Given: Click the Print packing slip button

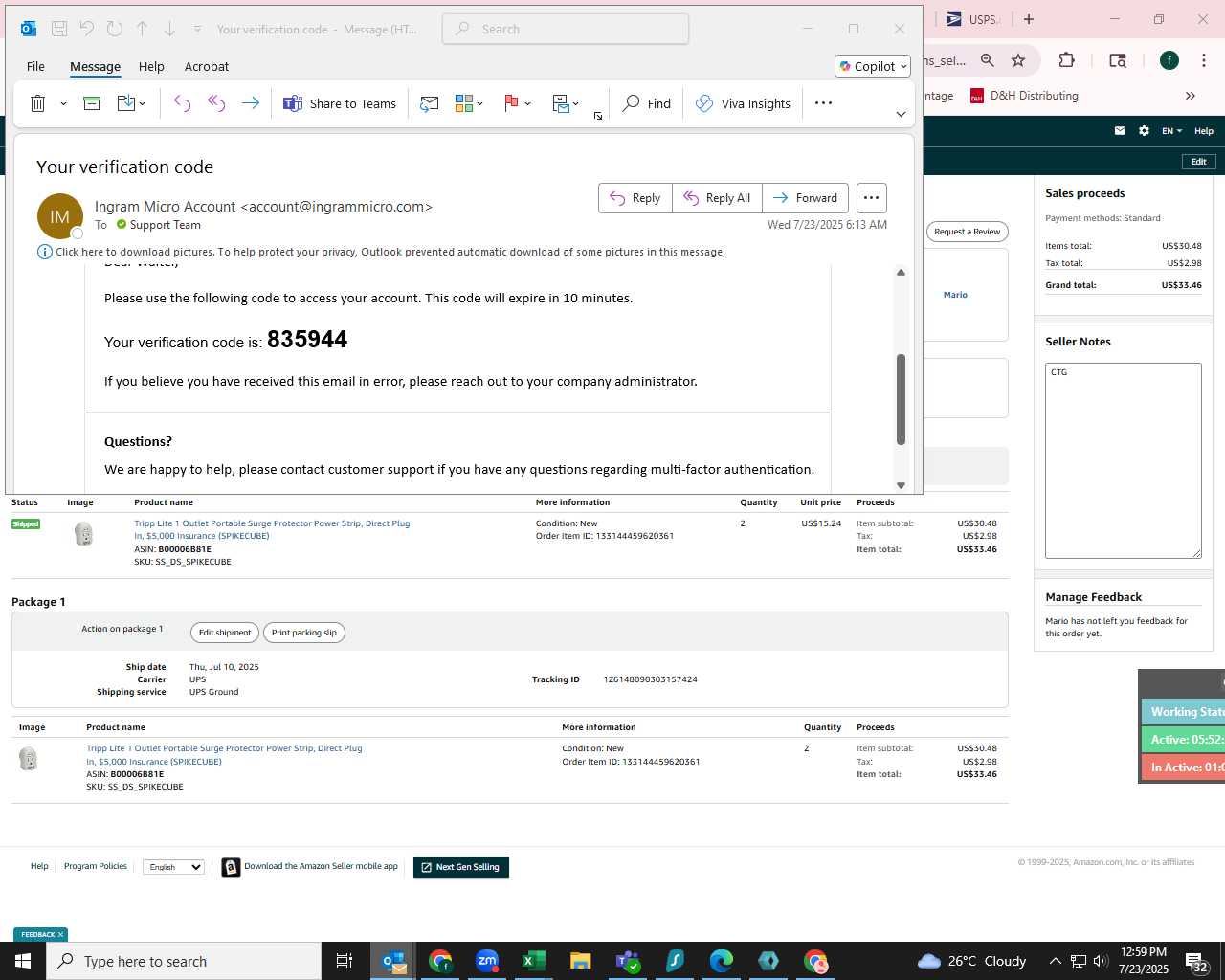Looking at the screenshot, I should pos(303,633).
